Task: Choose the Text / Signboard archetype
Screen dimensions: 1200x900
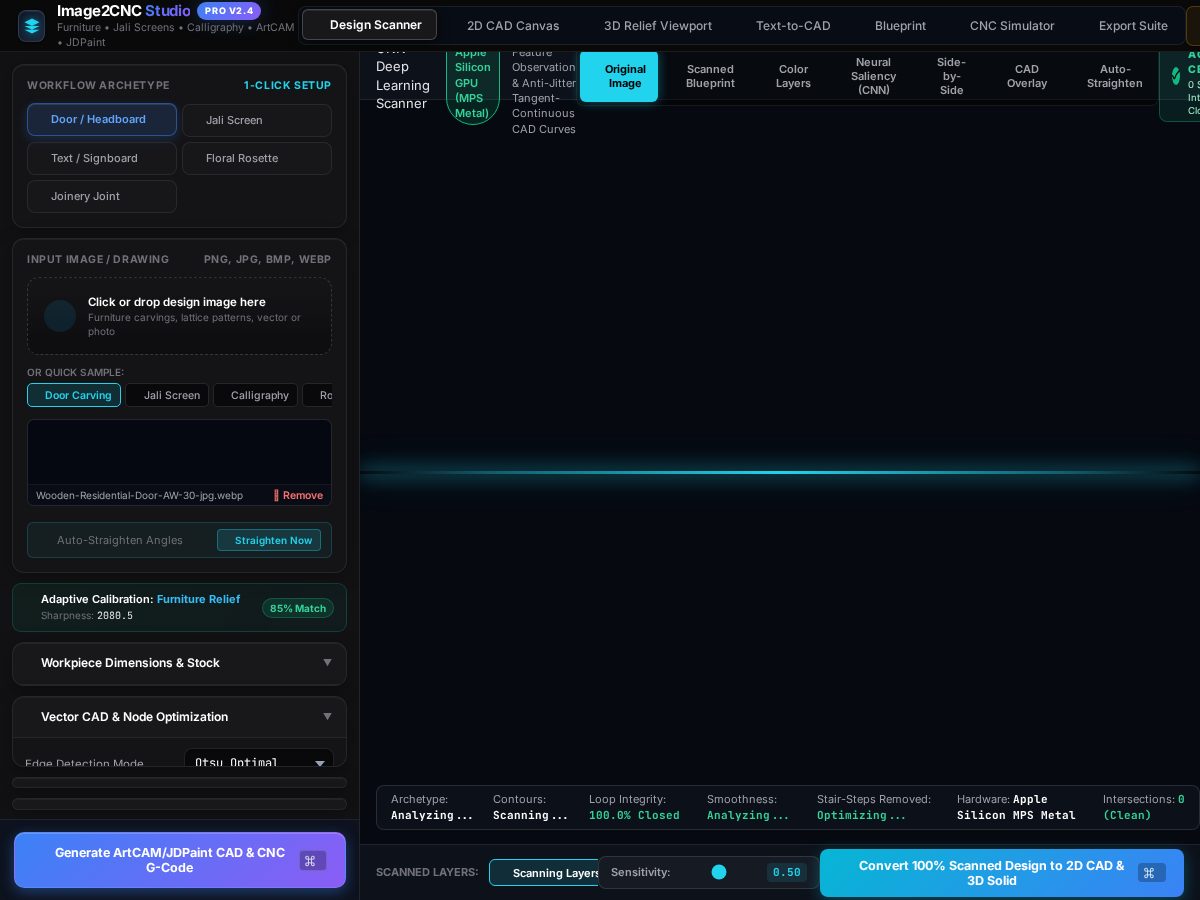Action: pos(102,158)
